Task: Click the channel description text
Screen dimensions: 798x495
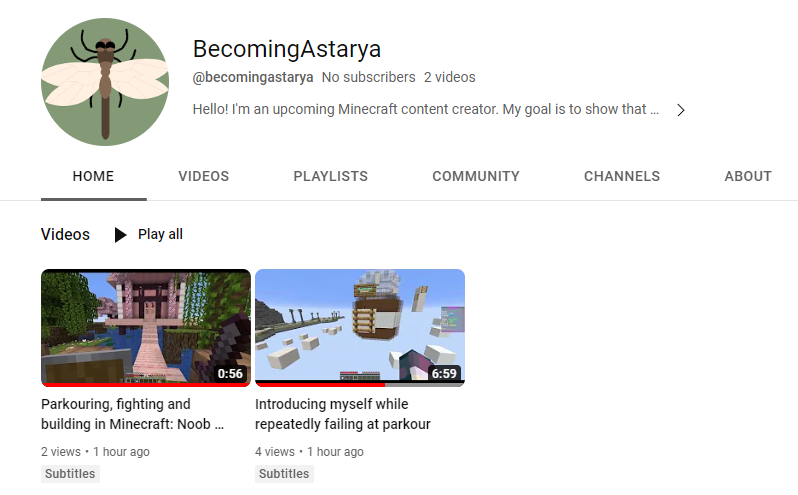Action: [x=425, y=109]
